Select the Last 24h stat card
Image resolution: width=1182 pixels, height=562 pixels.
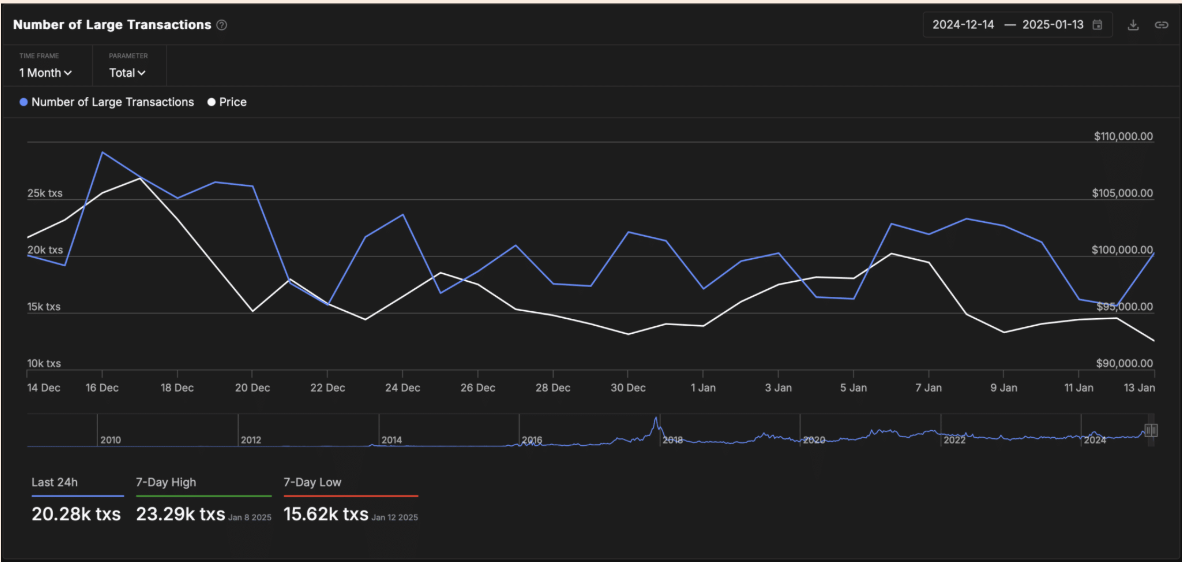(x=78, y=502)
